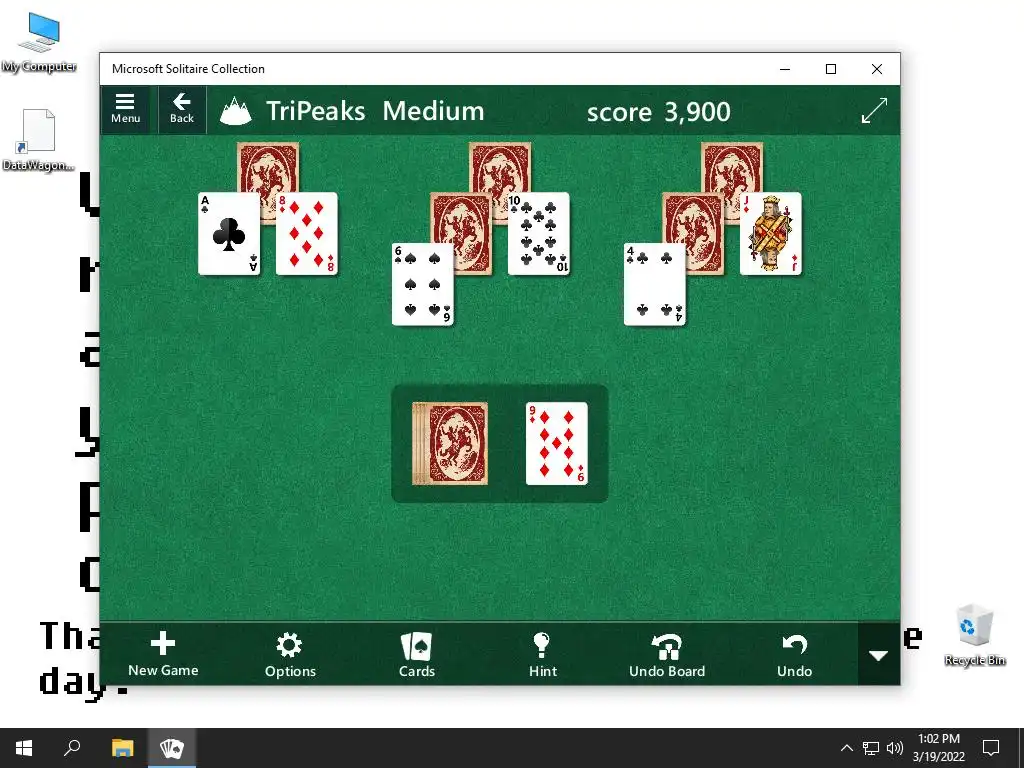Open taskbar Search magnifier
Screen dimensions: 1024x768
coord(72,748)
